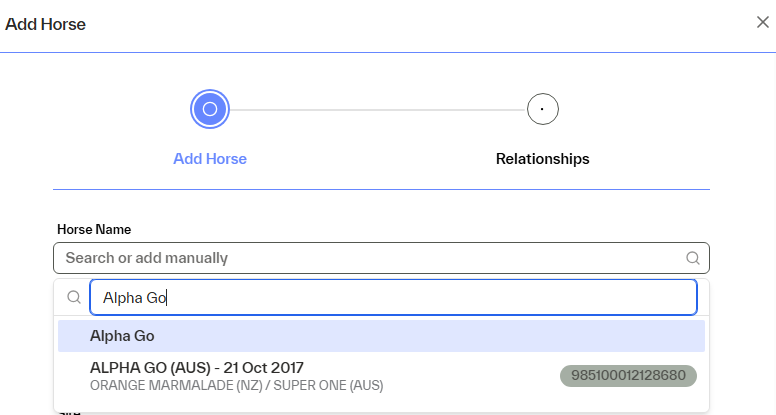This screenshot has height=415, width=776.
Task: Click search icon beside Alpha Go input
Action: click(73, 297)
